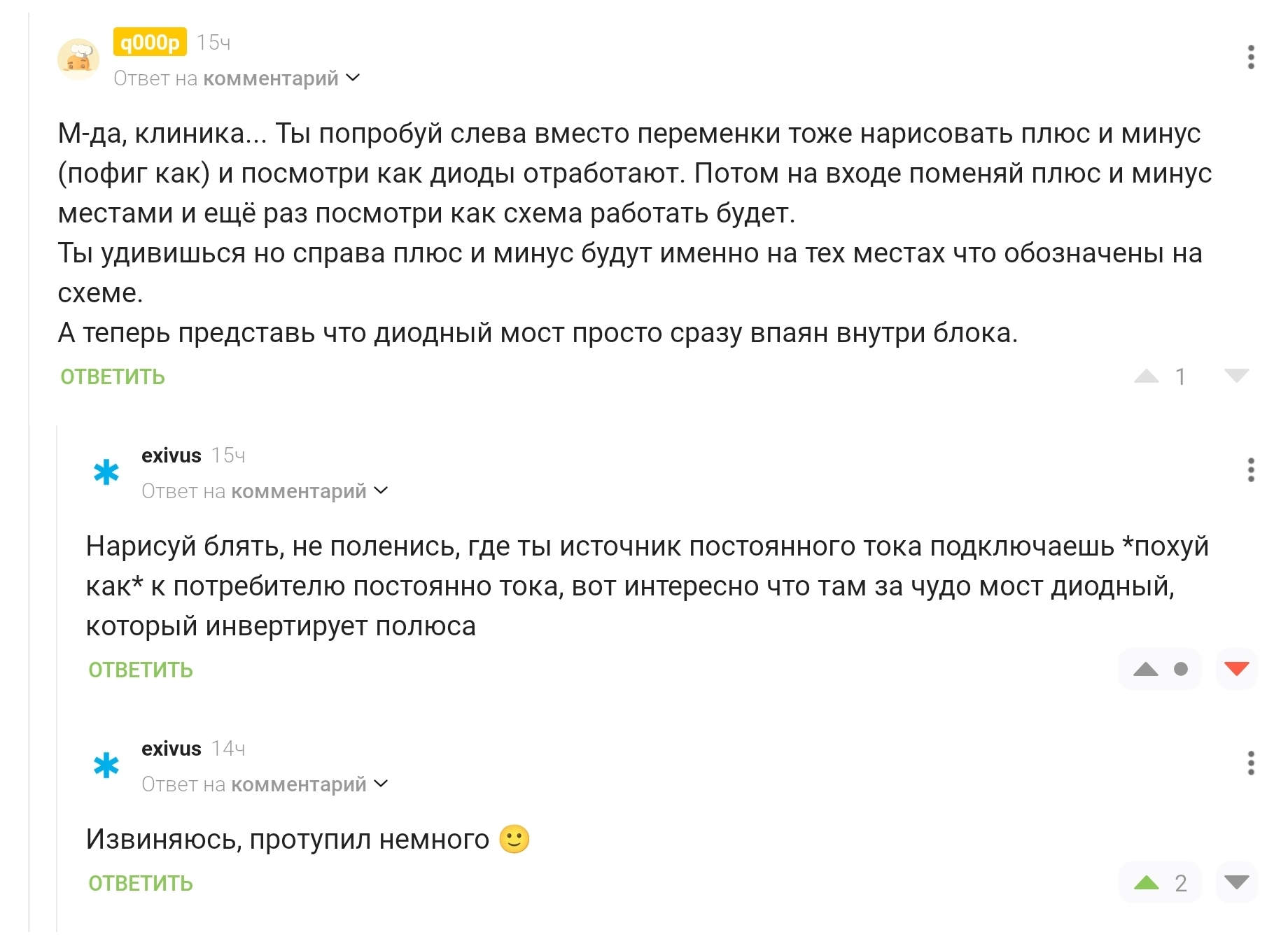Reply to 'Извиняюсь, протупил немного' comment
This screenshot has height=939, width=1288.
(141, 884)
